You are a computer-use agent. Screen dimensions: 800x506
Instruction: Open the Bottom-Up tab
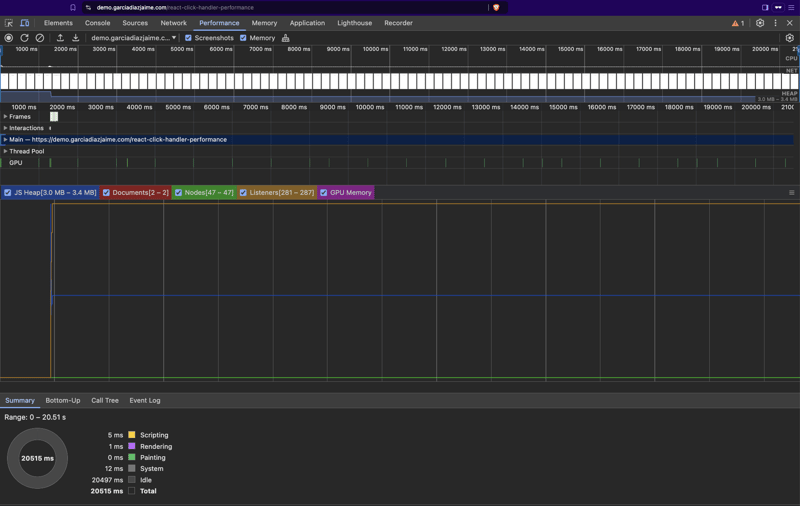63,400
